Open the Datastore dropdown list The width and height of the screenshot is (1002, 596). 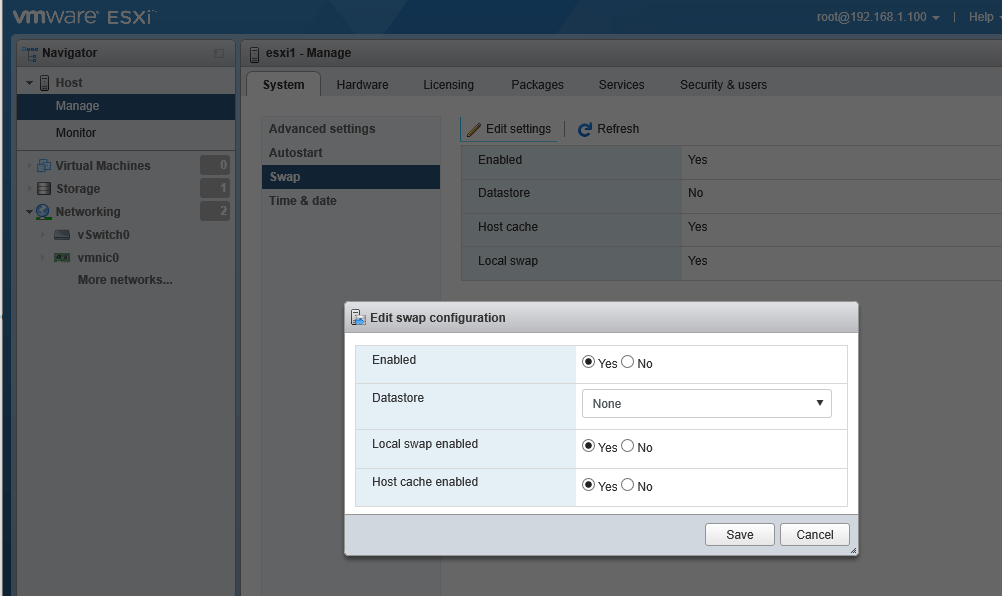coord(706,404)
